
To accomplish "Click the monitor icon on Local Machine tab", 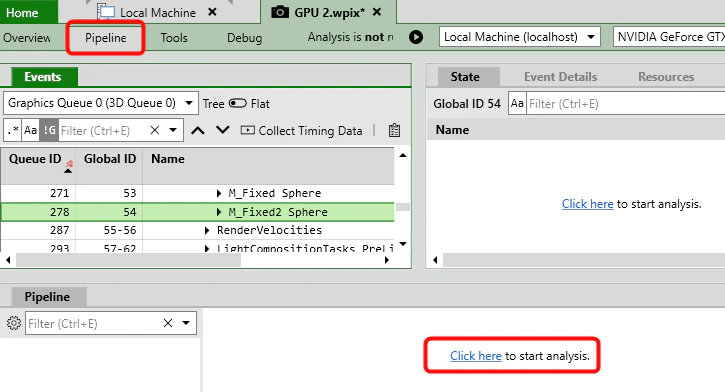I will (107, 12).
